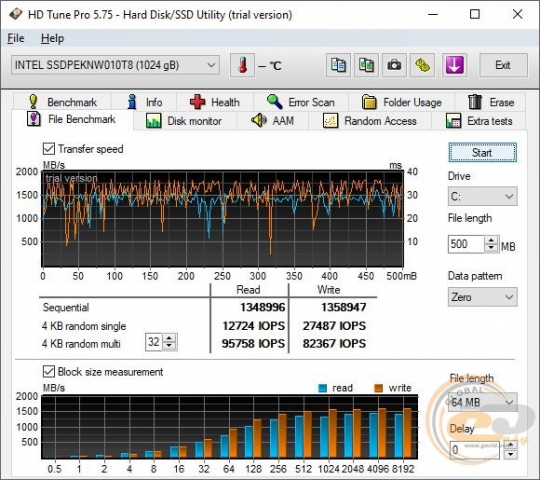Start the file benchmark test

(482, 153)
